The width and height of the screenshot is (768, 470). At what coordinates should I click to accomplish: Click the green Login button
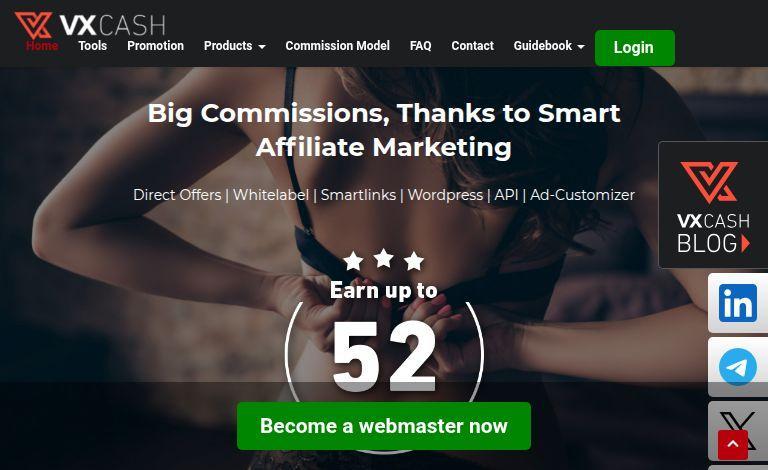tap(634, 47)
